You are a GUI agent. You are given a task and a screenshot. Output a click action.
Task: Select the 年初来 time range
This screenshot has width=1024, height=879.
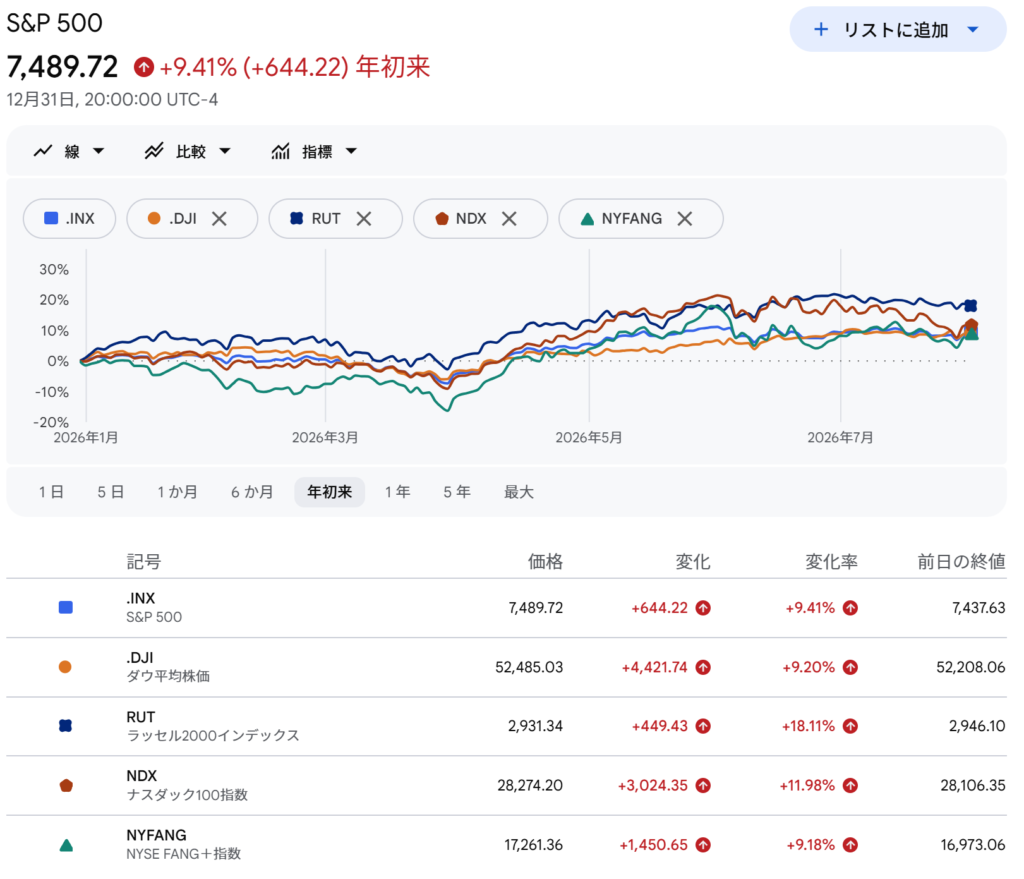[x=329, y=492]
